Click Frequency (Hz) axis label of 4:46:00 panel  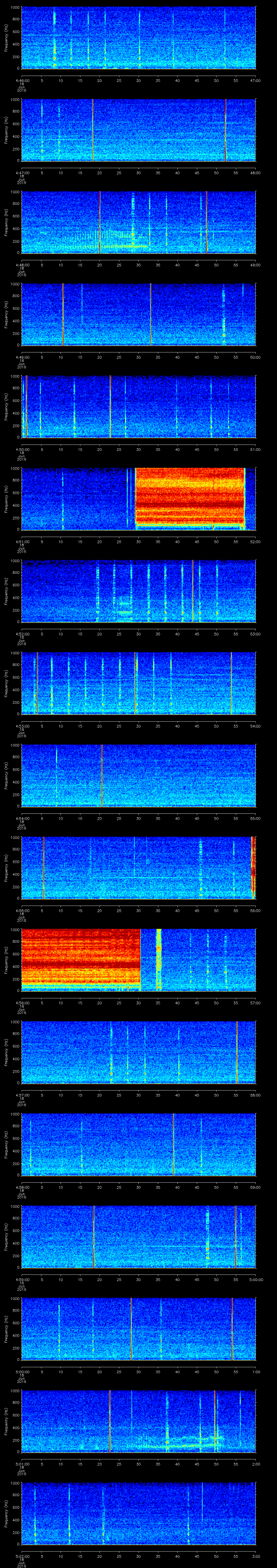tap(7, 38)
